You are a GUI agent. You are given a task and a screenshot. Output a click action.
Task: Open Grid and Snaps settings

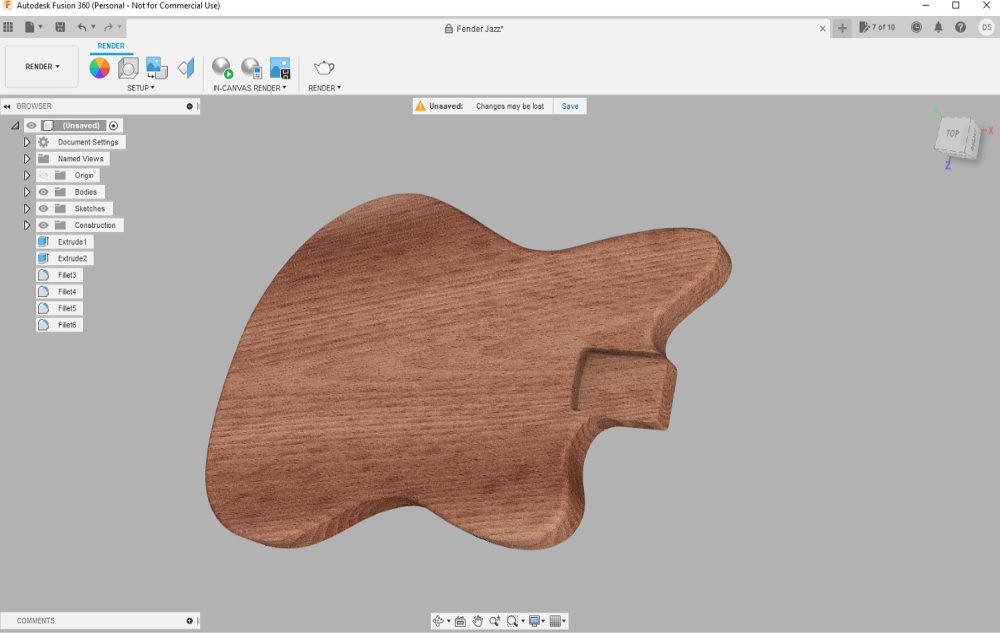[557, 621]
